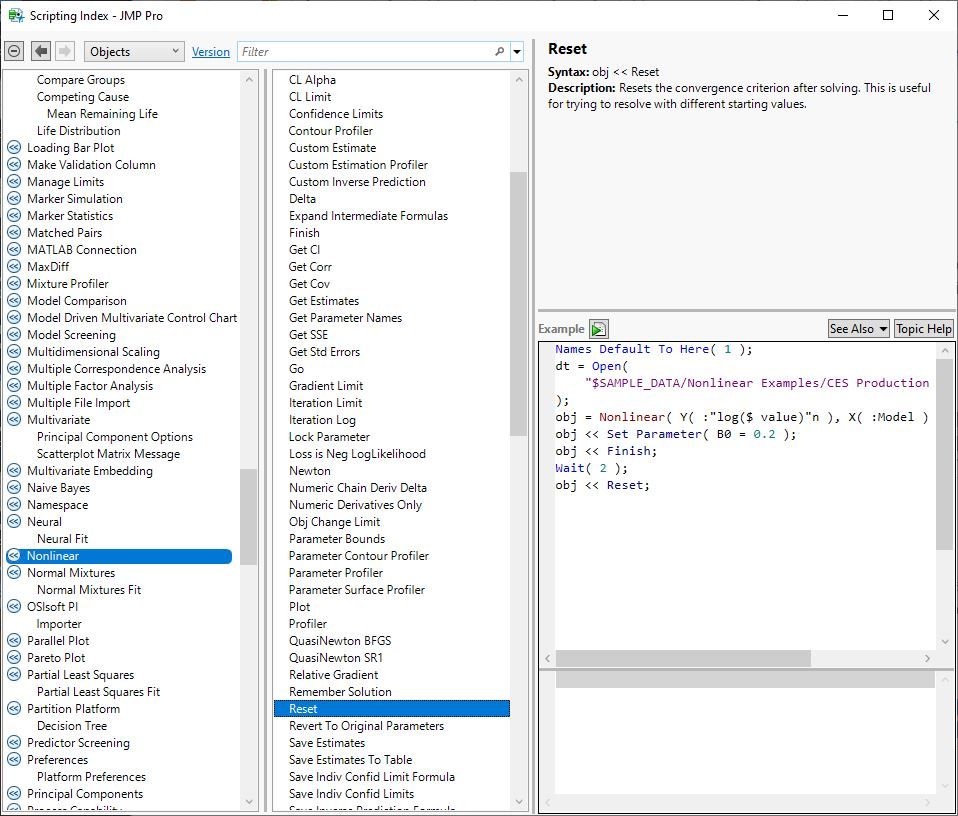Screen dimensions: 958x816
Task: Click the collapse-all minus icon in the toolbar
Action: [14, 52]
